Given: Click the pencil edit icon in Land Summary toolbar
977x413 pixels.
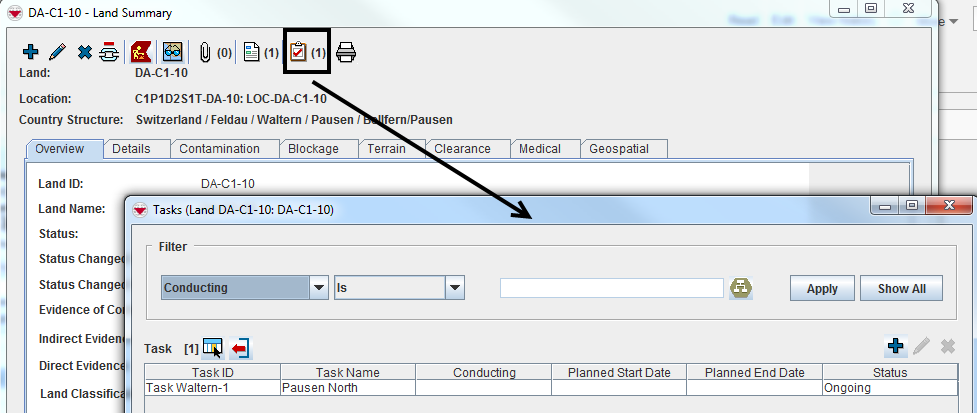Looking at the screenshot, I should [x=57, y=52].
